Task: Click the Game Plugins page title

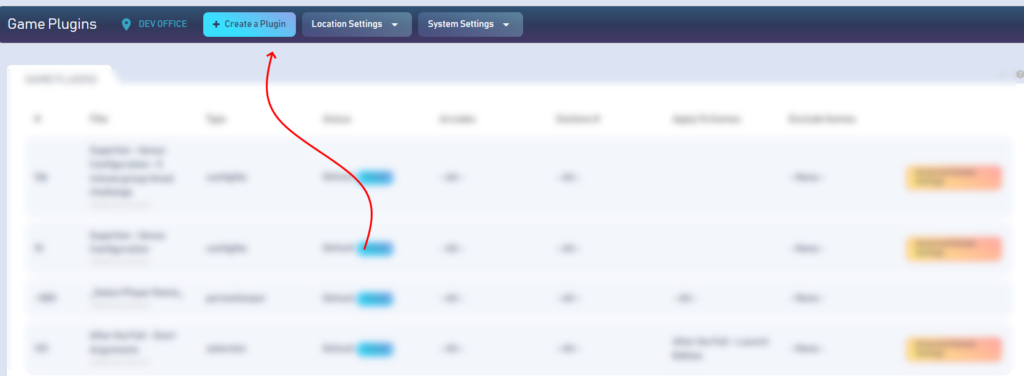Action: (x=52, y=24)
